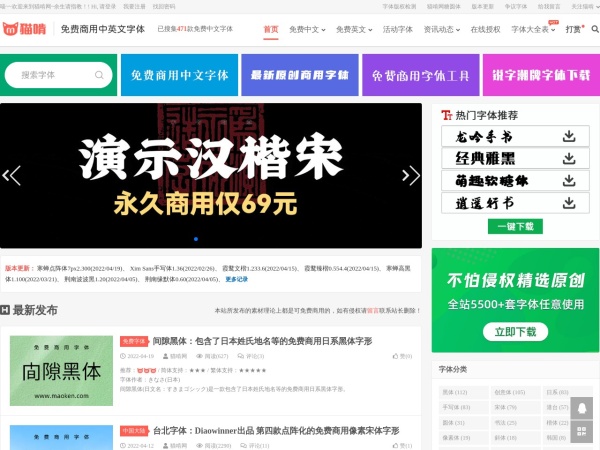The width and height of the screenshot is (600, 450).
Task: Download the 龙吟手书 font via its download icon
Action: (x=568, y=136)
